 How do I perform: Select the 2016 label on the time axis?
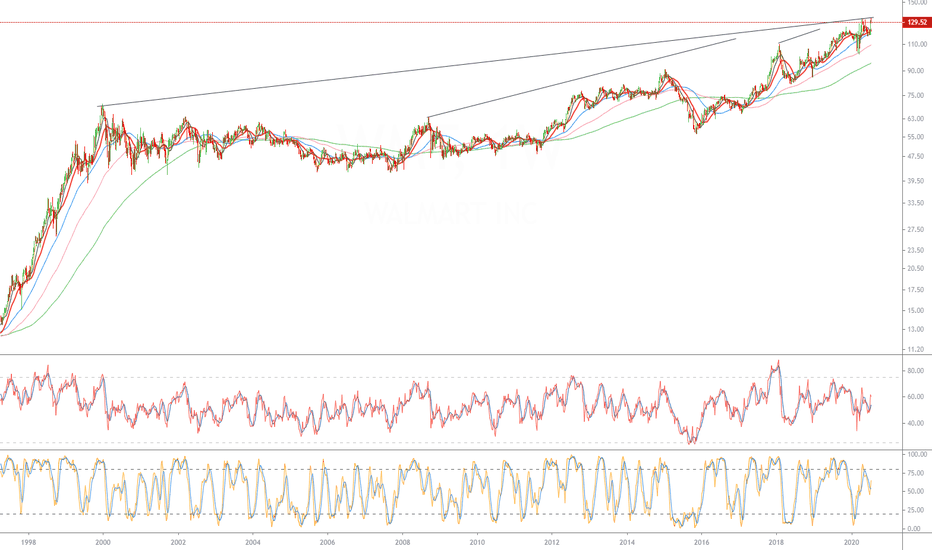point(701,542)
